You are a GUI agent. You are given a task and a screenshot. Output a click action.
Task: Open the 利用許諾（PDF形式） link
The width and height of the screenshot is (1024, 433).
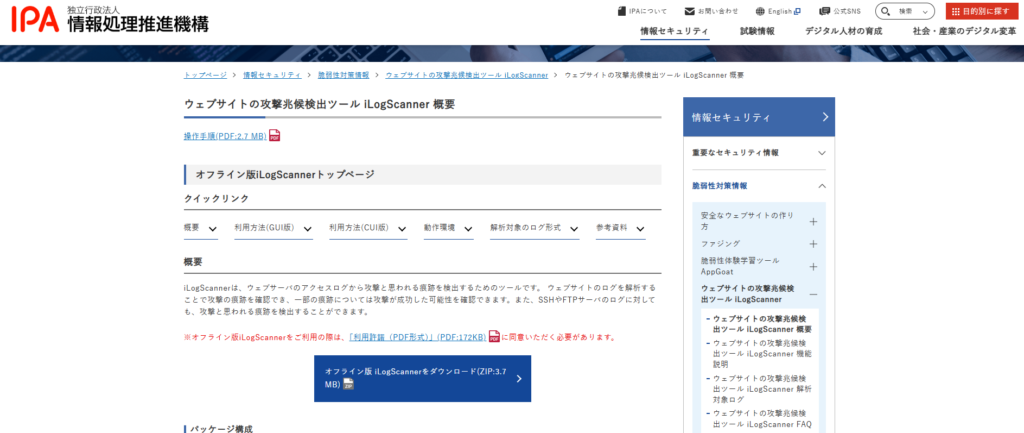[x=417, y=338]
